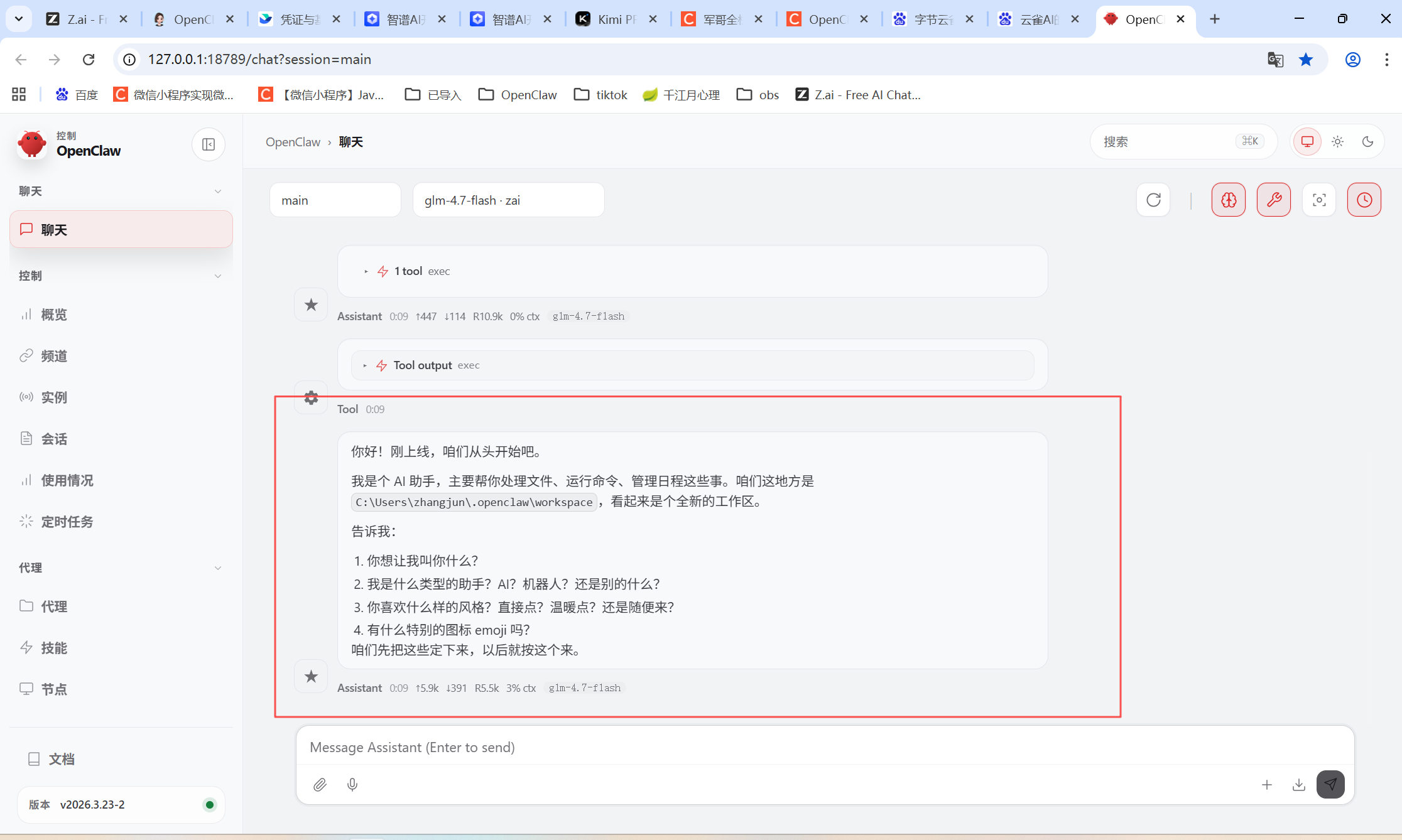Open the glm-4.7-flash model dropdown

click(508, 200)
